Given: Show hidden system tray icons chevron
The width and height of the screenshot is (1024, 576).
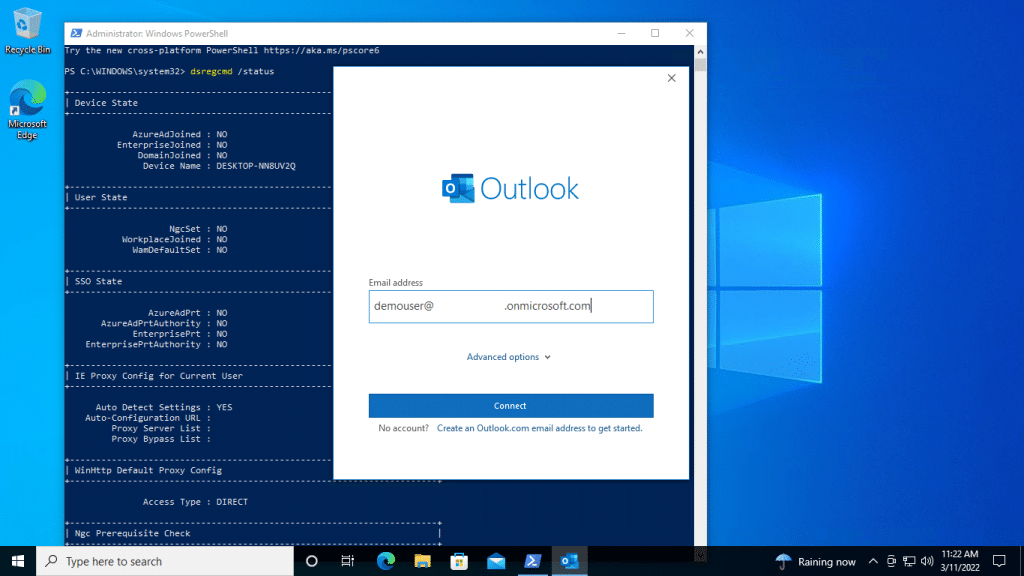Looking at the screenshot, I should pyautogui.click(x=873, y=561).
